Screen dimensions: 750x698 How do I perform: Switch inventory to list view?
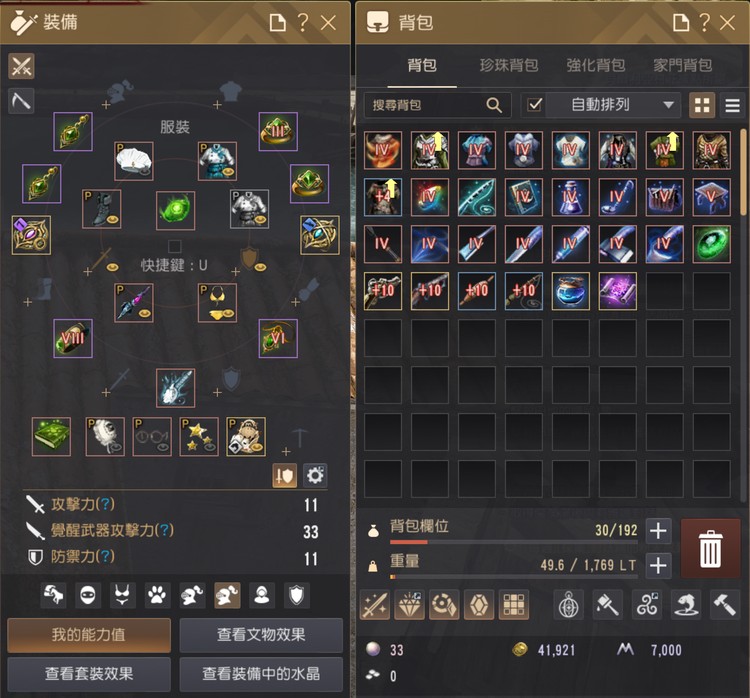[732, 105]
